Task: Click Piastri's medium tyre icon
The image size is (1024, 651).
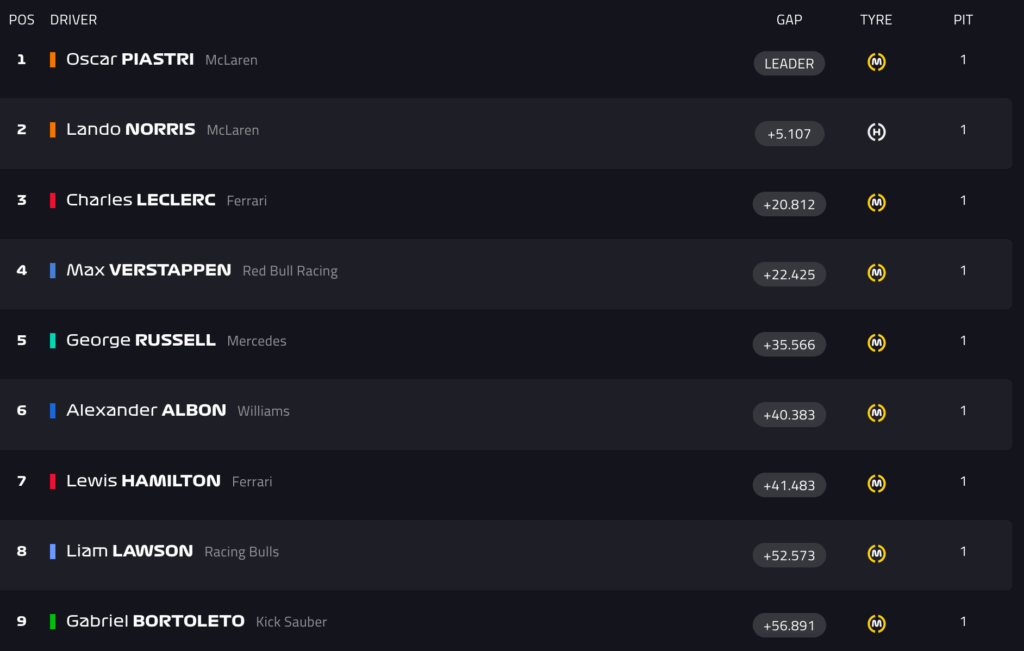Action: click(876, 62)
